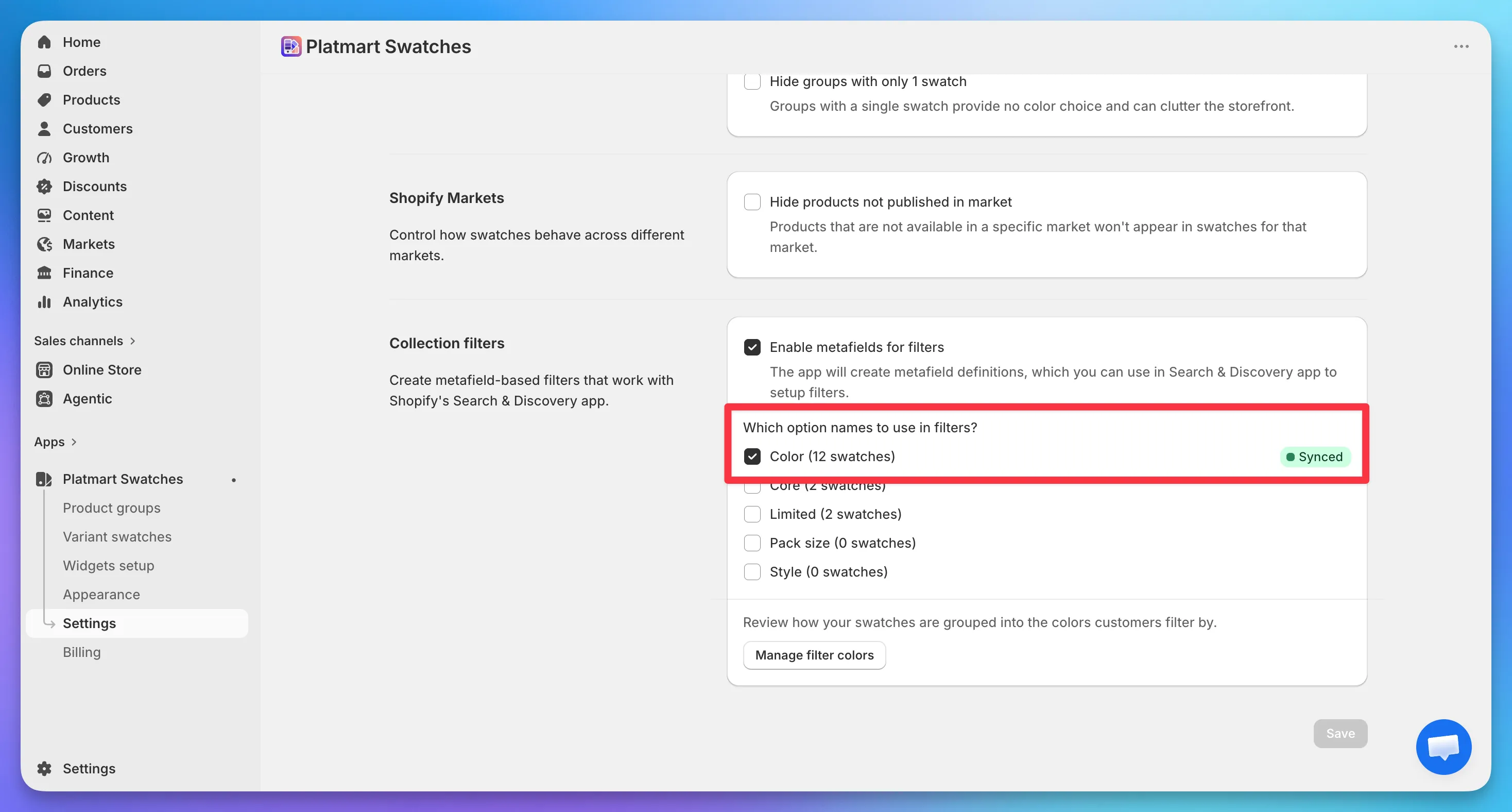Open Variant swatches page
The height and width of the screenshot is (812, 1512).
pyautogui.click(x=117, y=537)
